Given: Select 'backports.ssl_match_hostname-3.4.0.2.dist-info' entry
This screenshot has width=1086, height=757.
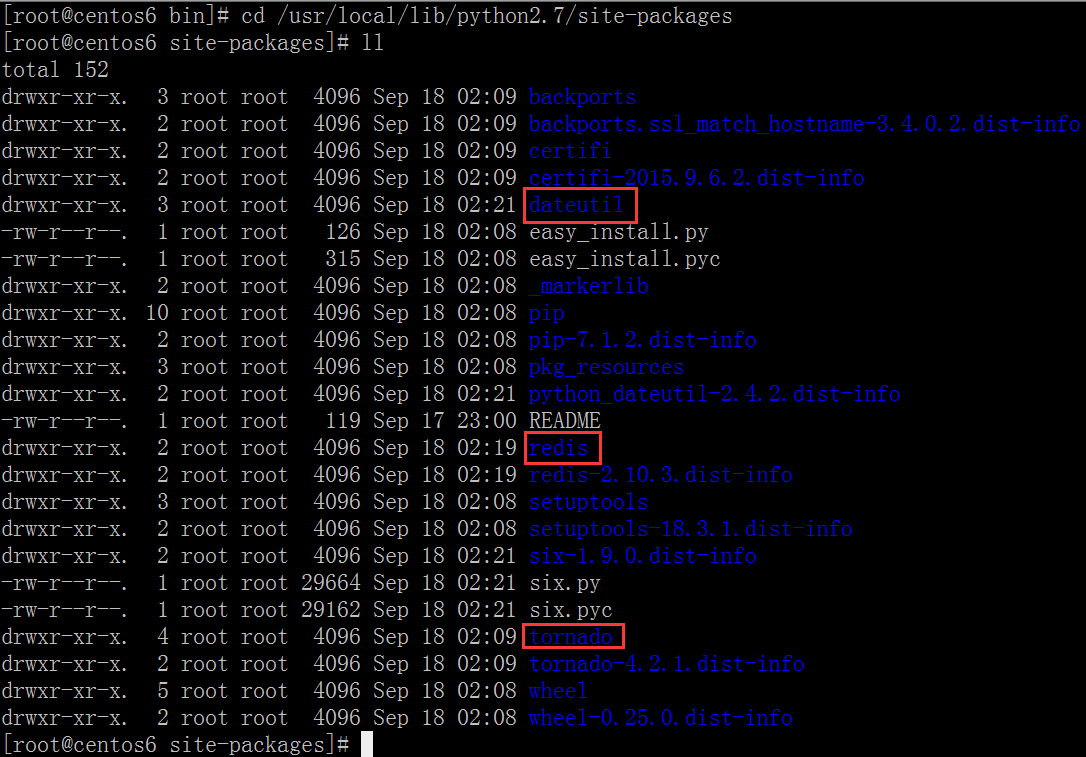Looking at the screenshot, I should (x=804, y=124).
